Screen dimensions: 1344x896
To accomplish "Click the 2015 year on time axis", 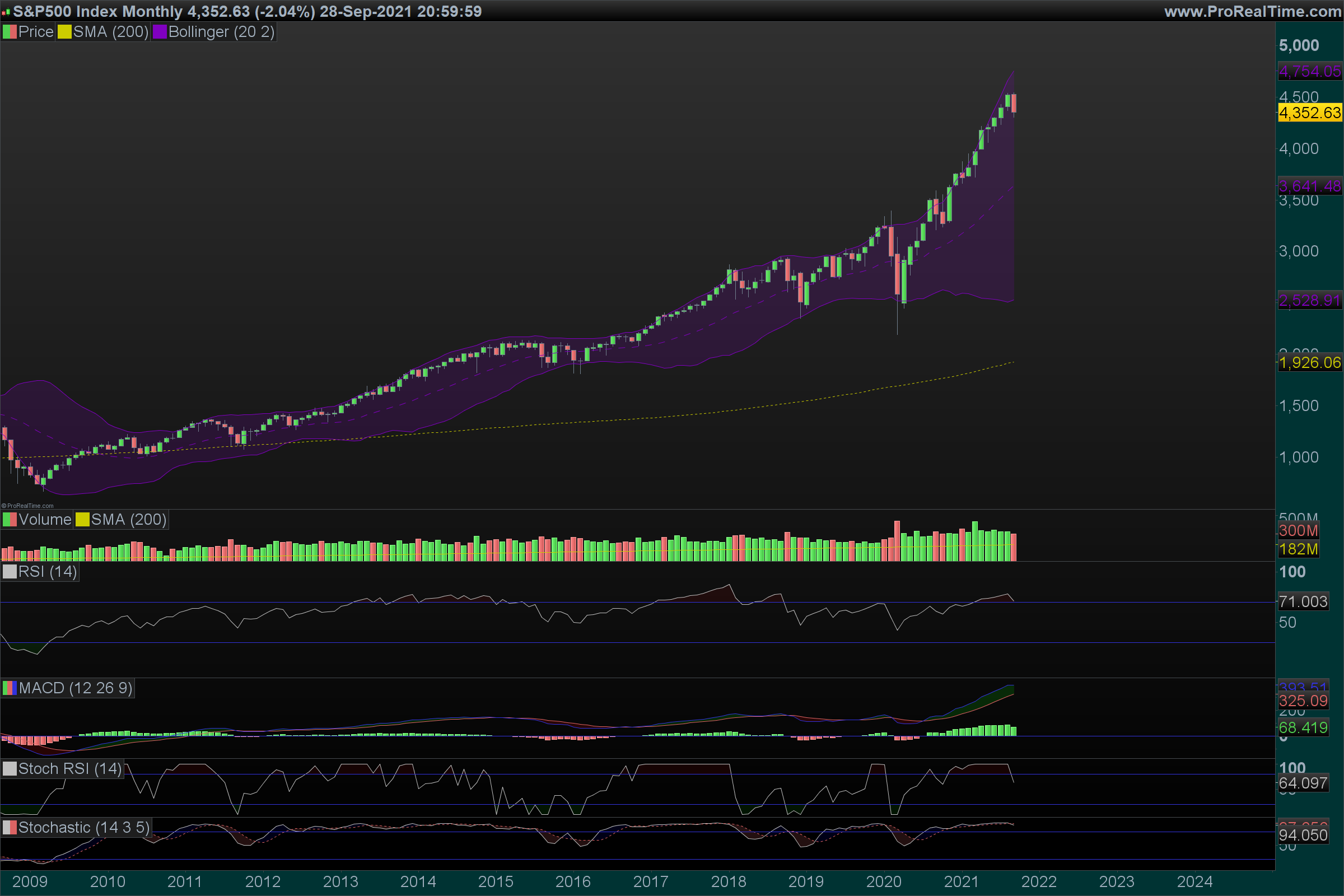I will (496, 881).
